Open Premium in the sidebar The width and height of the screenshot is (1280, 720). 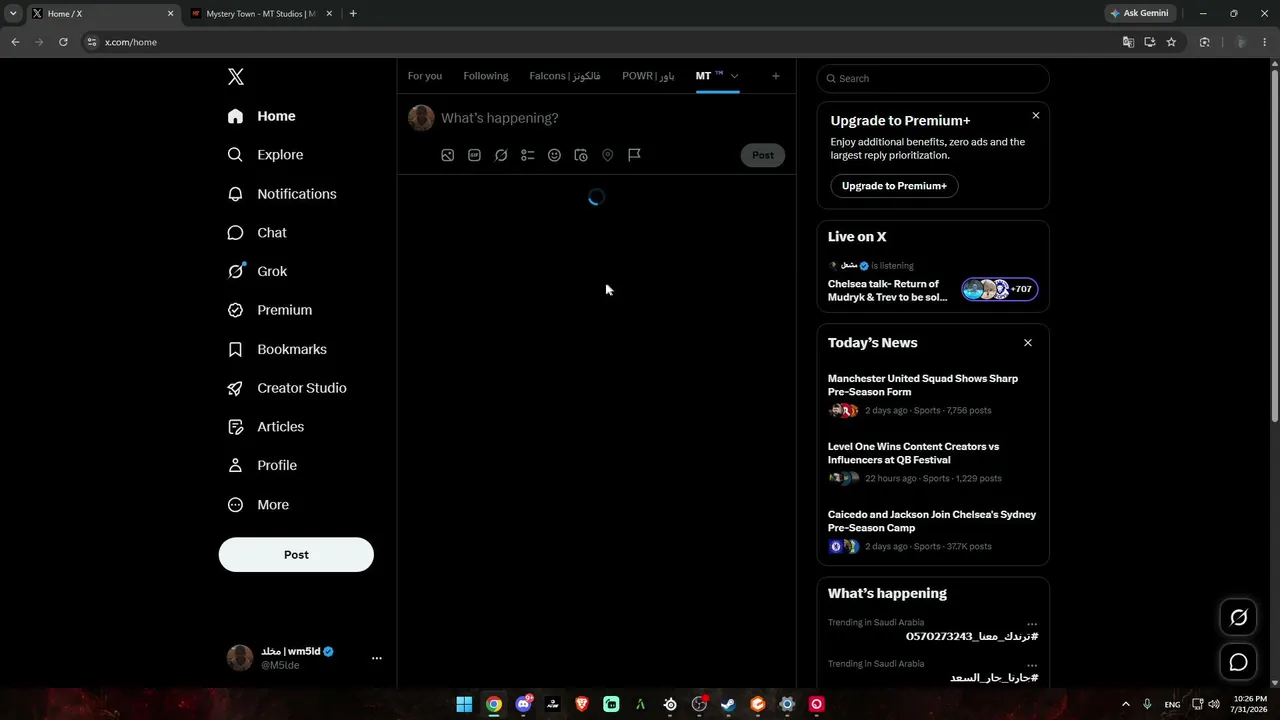point(270,310)
